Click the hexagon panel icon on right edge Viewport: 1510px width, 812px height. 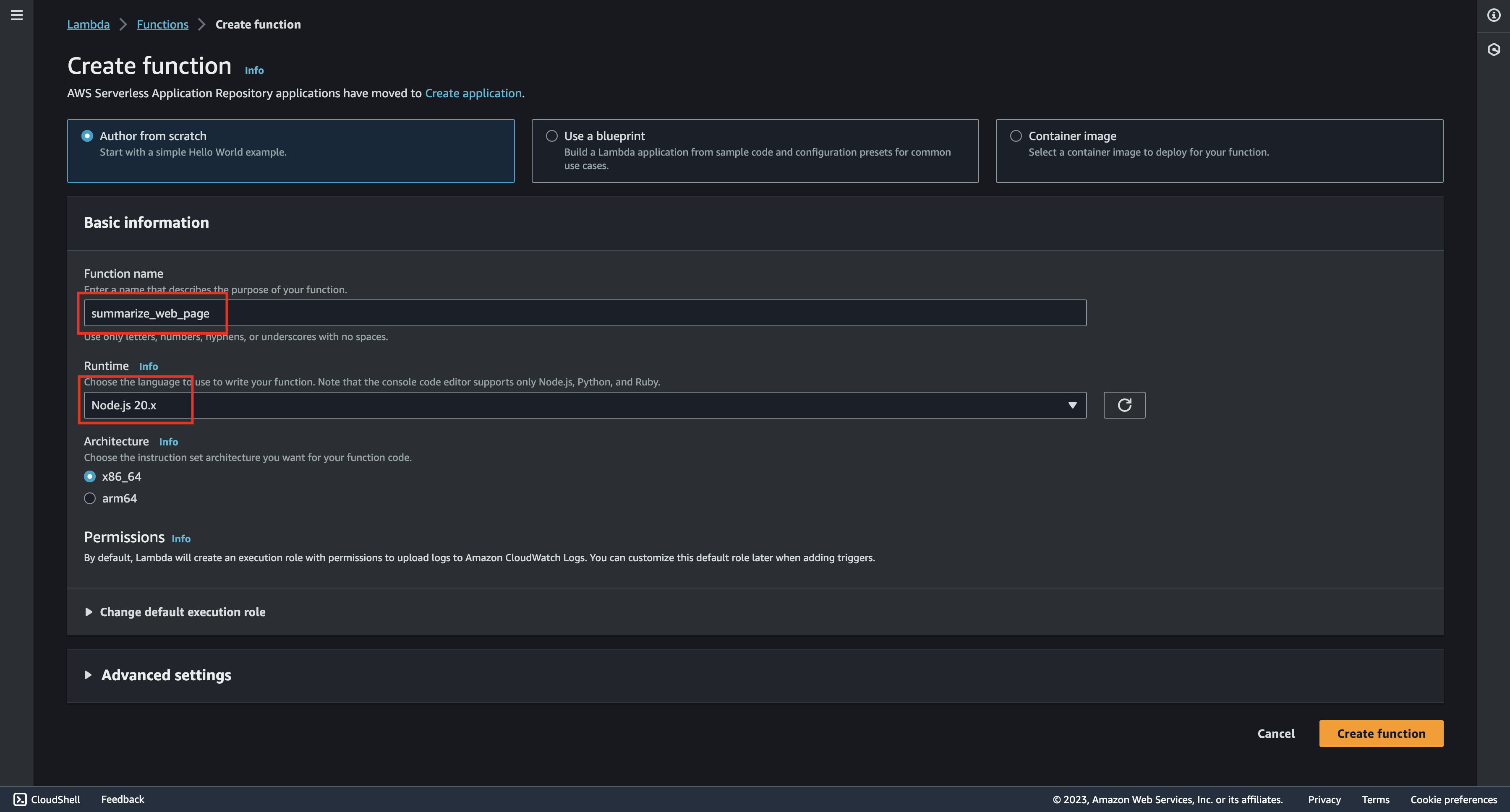click(1494, 50)
